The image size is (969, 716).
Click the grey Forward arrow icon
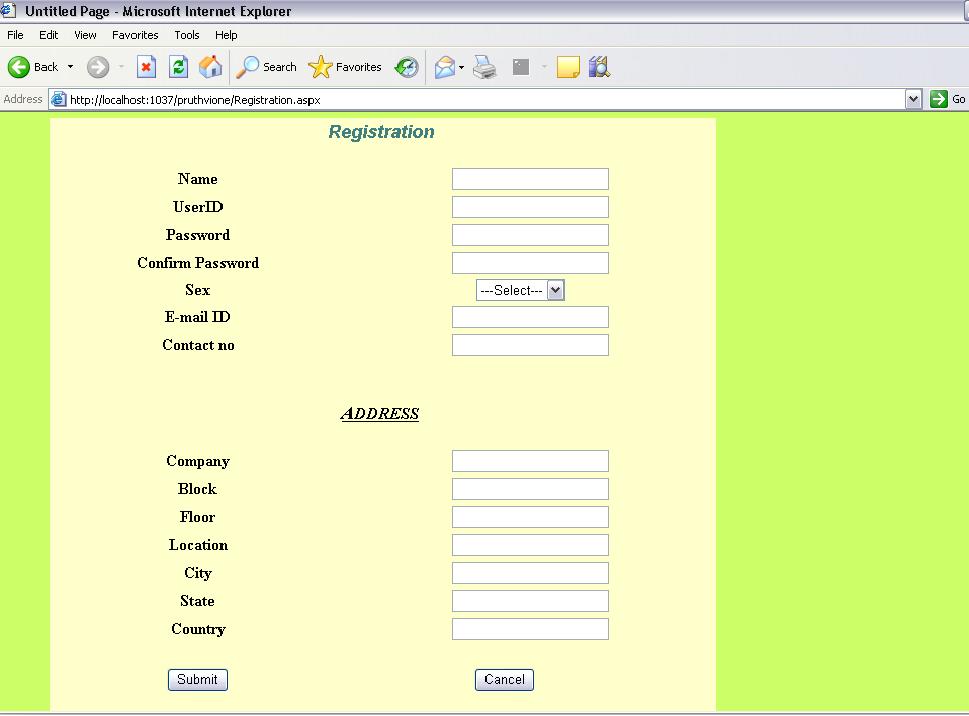click(98, 67)
